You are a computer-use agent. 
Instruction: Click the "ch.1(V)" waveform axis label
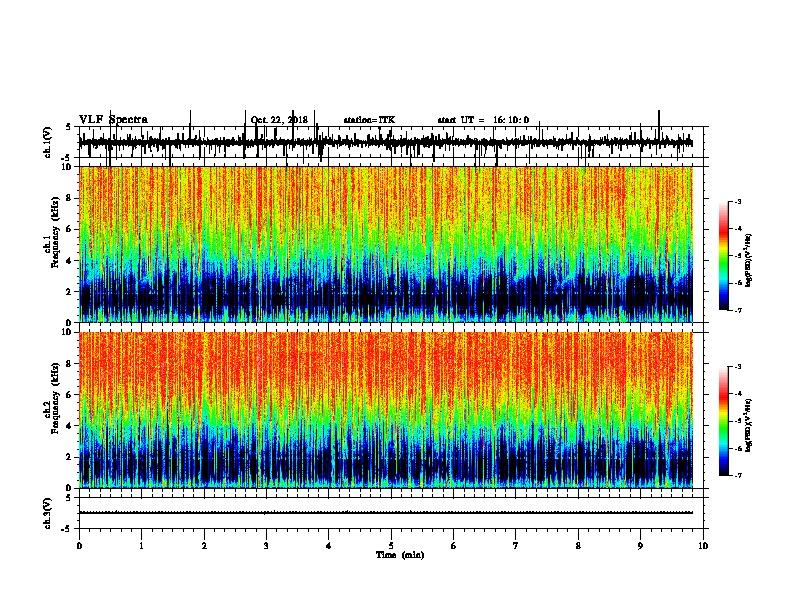click(48, 142)
